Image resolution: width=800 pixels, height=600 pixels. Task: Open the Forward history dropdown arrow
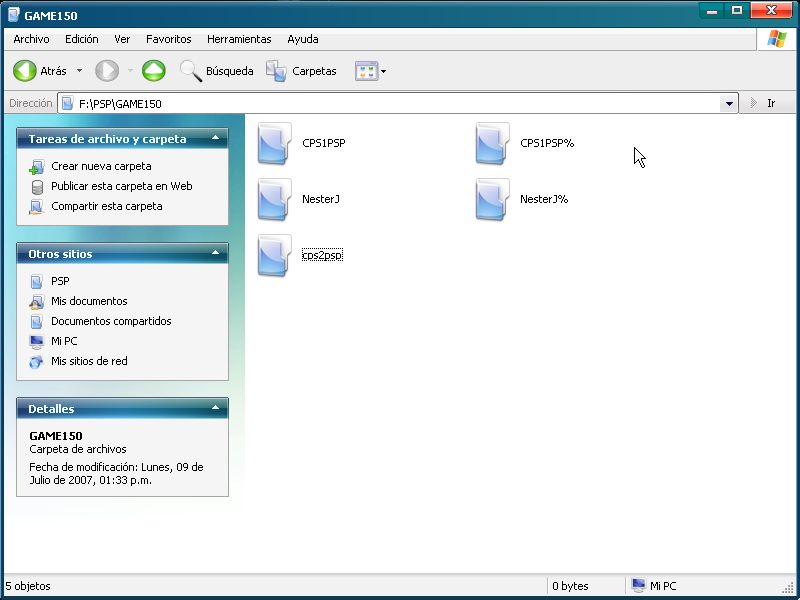click(x=130, y=71)
